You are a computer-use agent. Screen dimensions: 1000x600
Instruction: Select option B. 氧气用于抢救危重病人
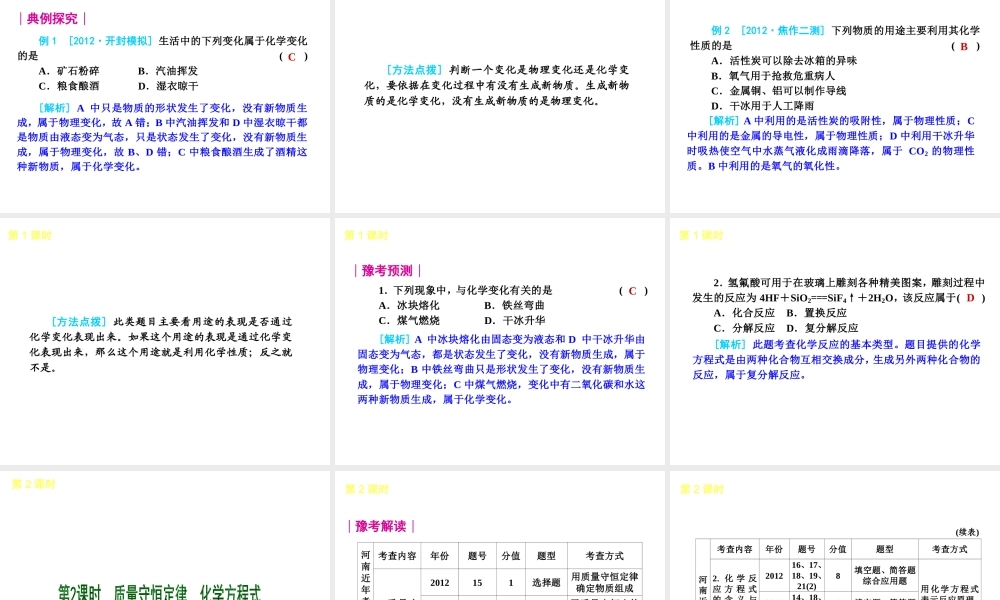tap(773, 76)
